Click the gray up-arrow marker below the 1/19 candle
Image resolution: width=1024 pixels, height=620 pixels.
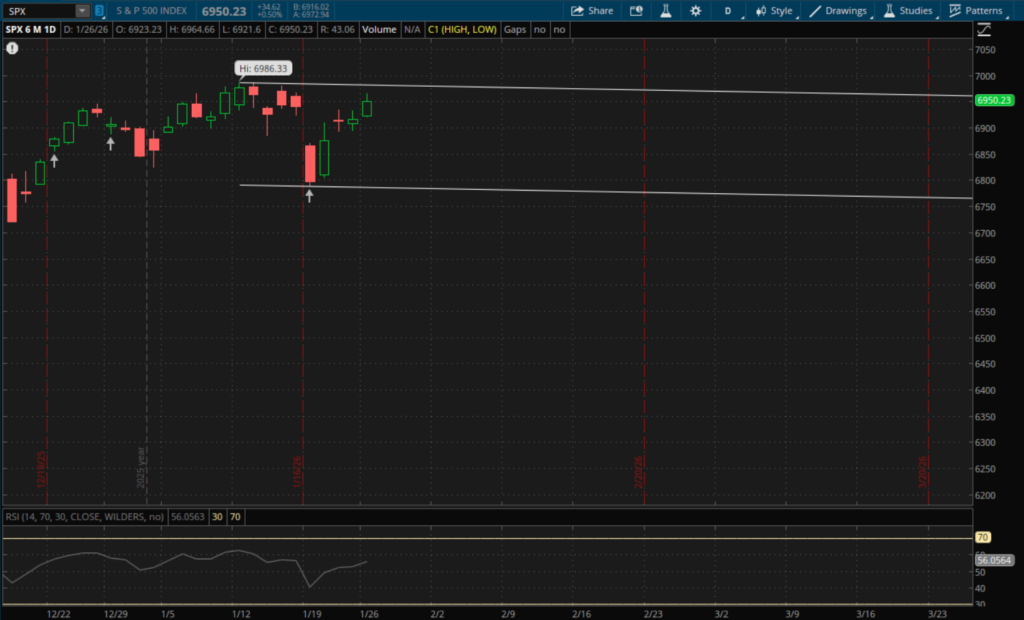[309, 197]
